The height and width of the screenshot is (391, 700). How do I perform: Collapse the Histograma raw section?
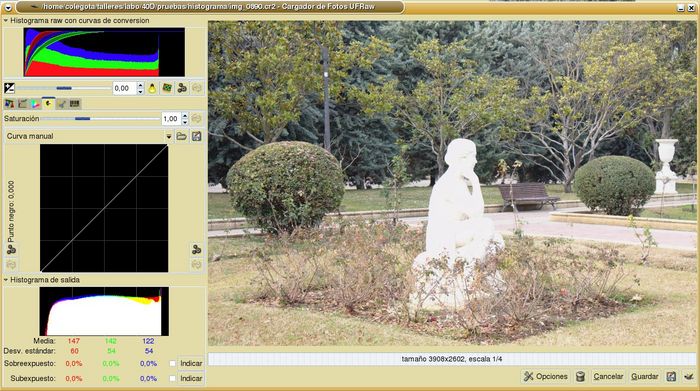pos(6,21)
